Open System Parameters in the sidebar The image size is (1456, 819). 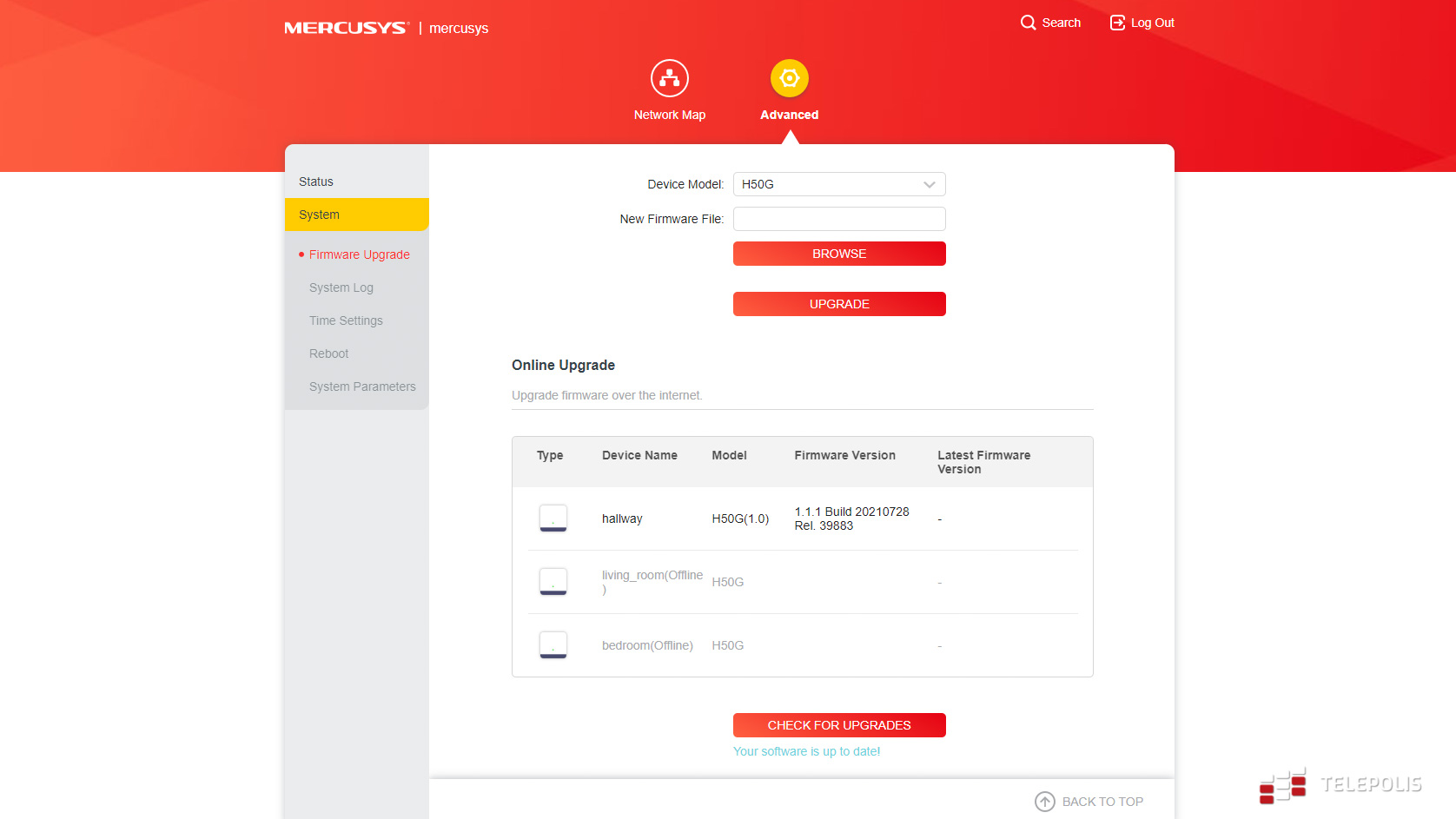tap(362, 386)
